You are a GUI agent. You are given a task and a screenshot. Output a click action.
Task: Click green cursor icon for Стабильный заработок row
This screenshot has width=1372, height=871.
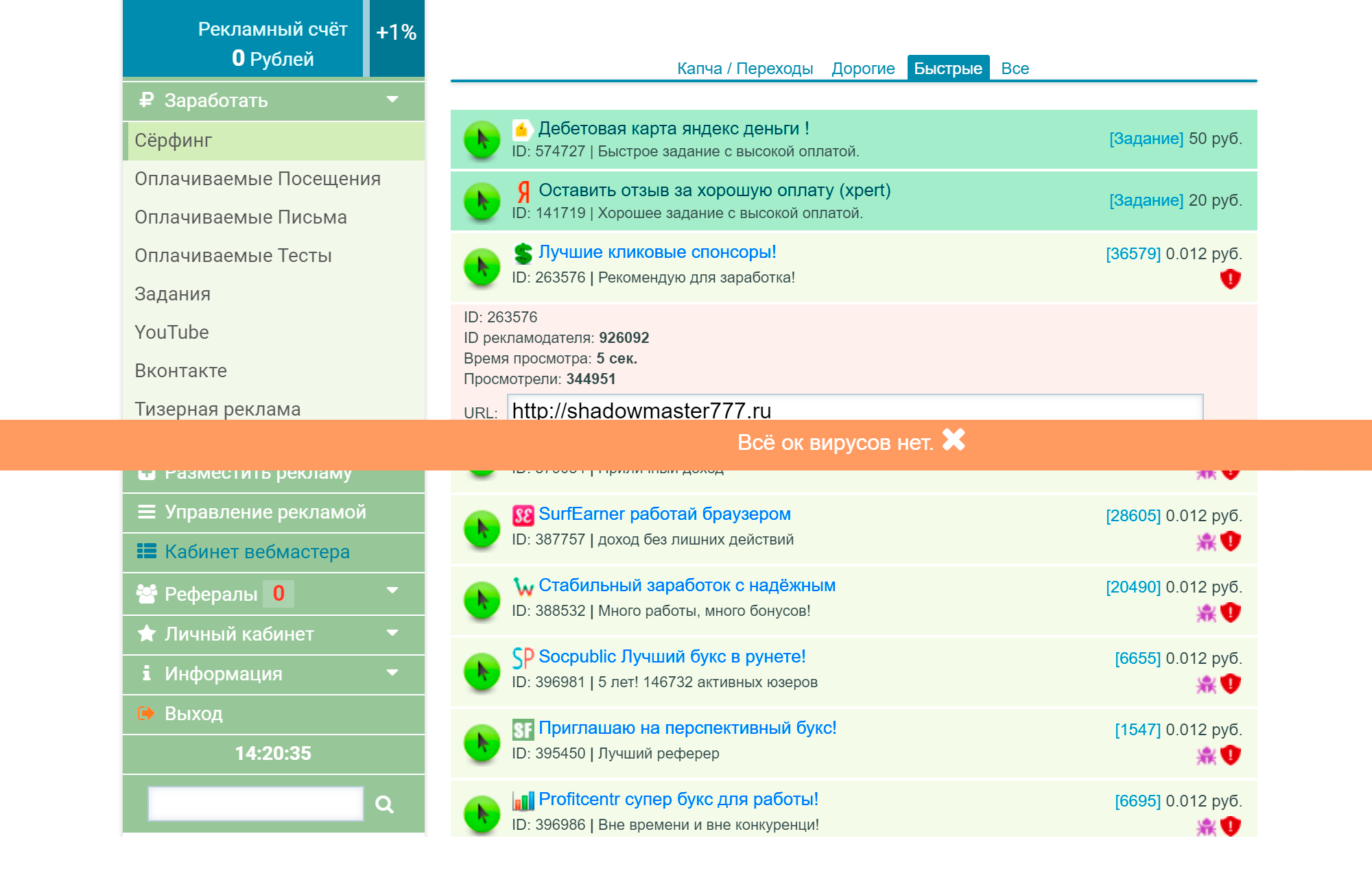point(482,600)
